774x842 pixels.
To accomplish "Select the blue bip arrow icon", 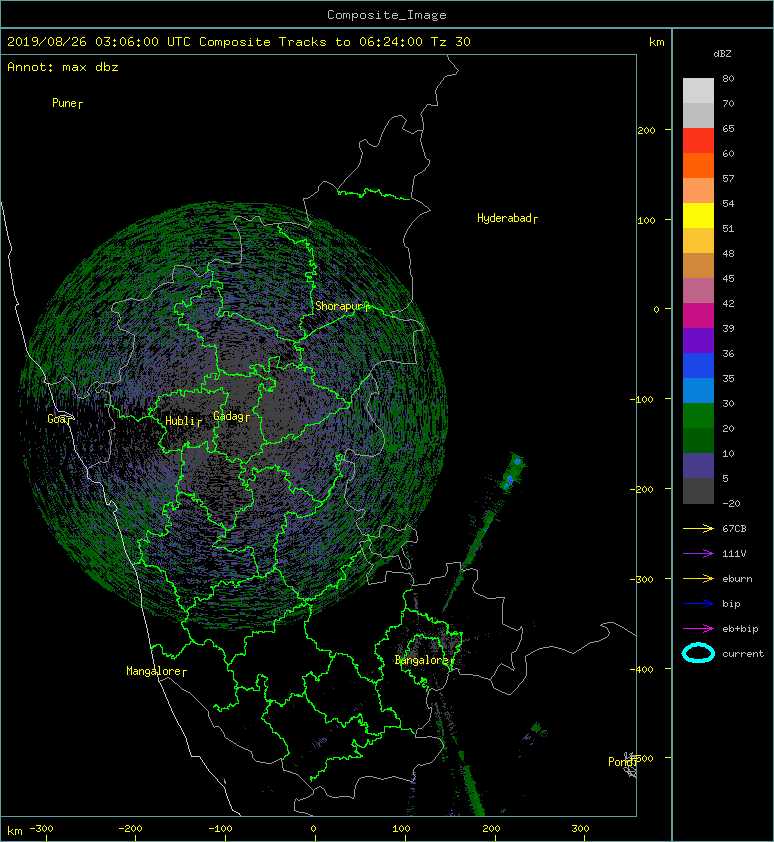I will tap(698, 604).
